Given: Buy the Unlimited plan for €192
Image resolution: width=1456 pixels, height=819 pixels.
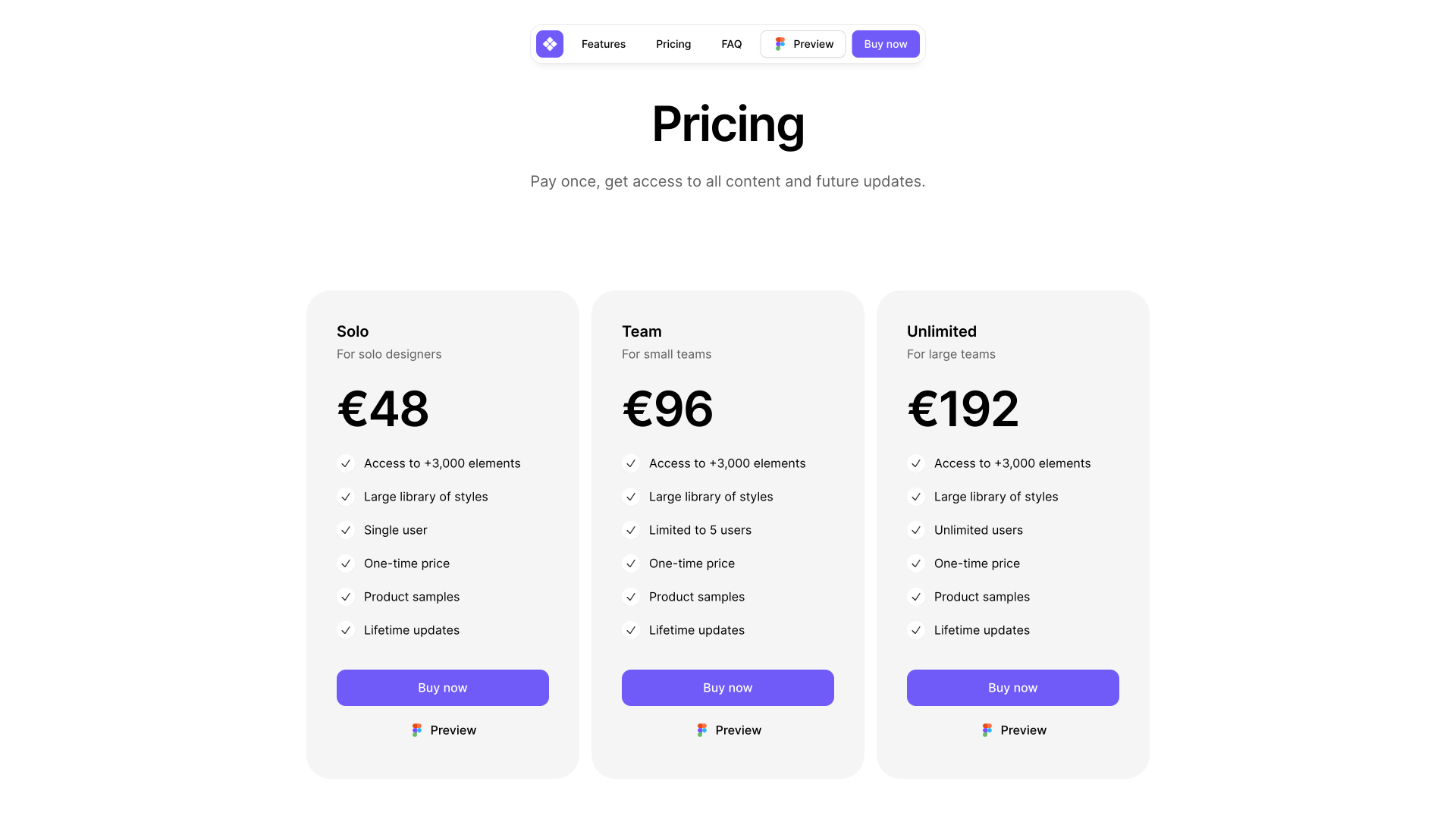Looking at the screenshot, I should point(1013,688).
